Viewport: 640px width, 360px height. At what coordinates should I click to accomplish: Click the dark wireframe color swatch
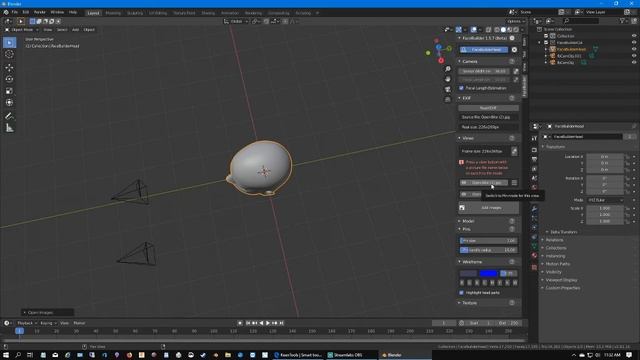pyautogui.click(x=469, y=273)
